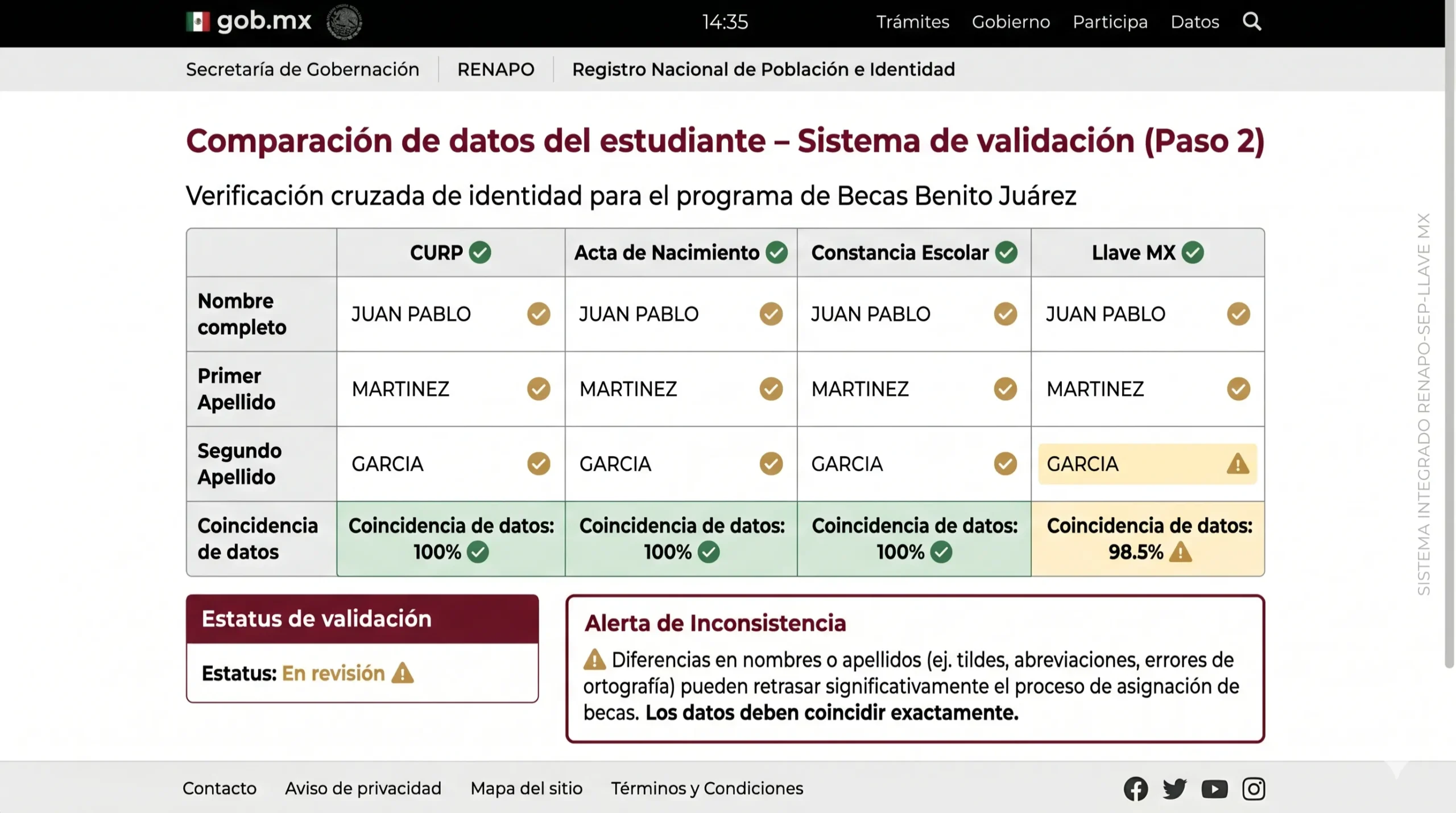This screenshot has height=813, width=1456.
Task: Click gold check for Acta JUAN PABLO
Action: click(771, 313)
